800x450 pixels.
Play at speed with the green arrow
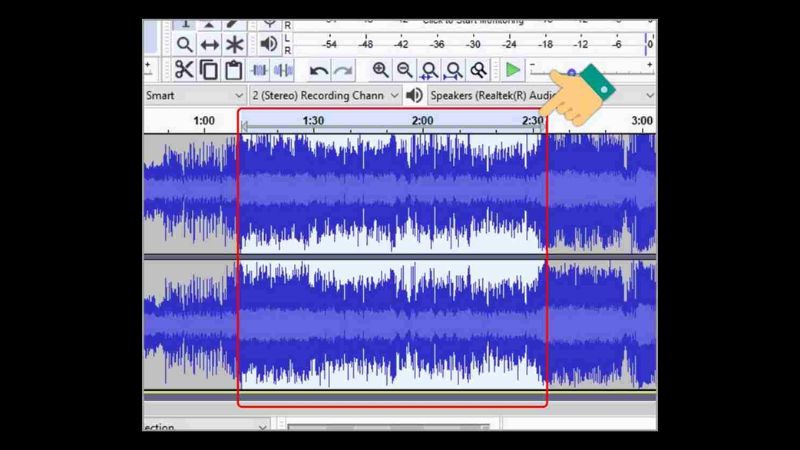pyautogui.click(x=512, y=70)
